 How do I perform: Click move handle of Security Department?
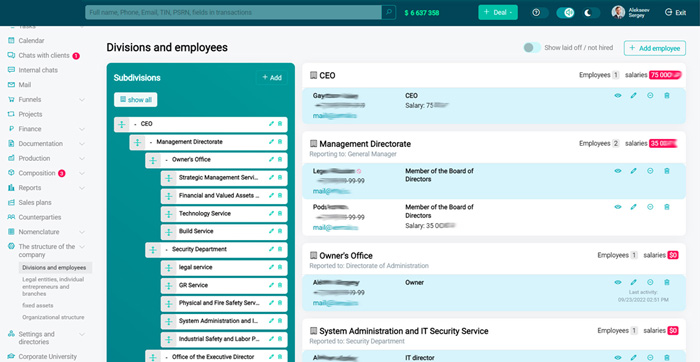(153, 250)
